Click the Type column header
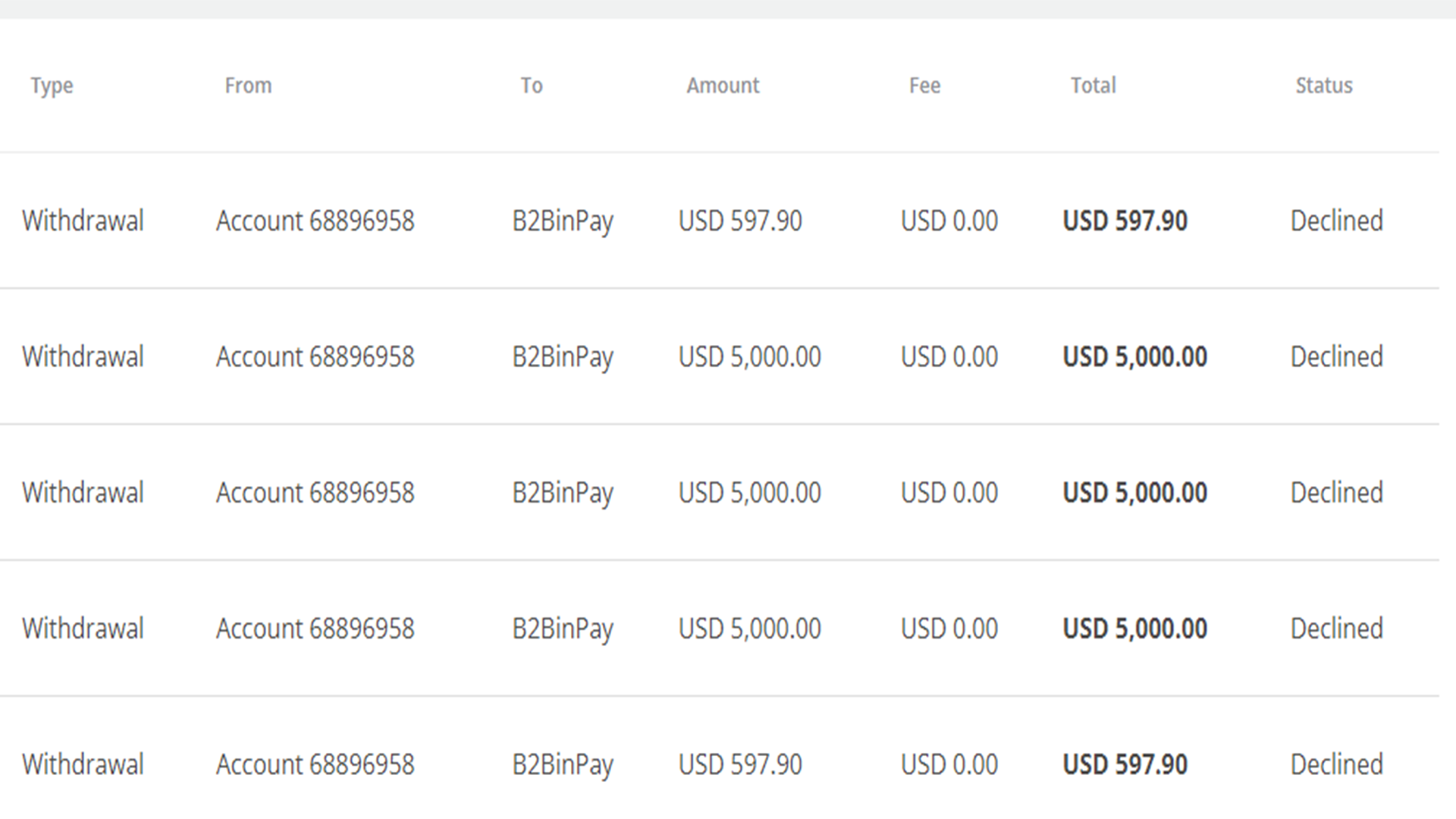 (52, 86)
